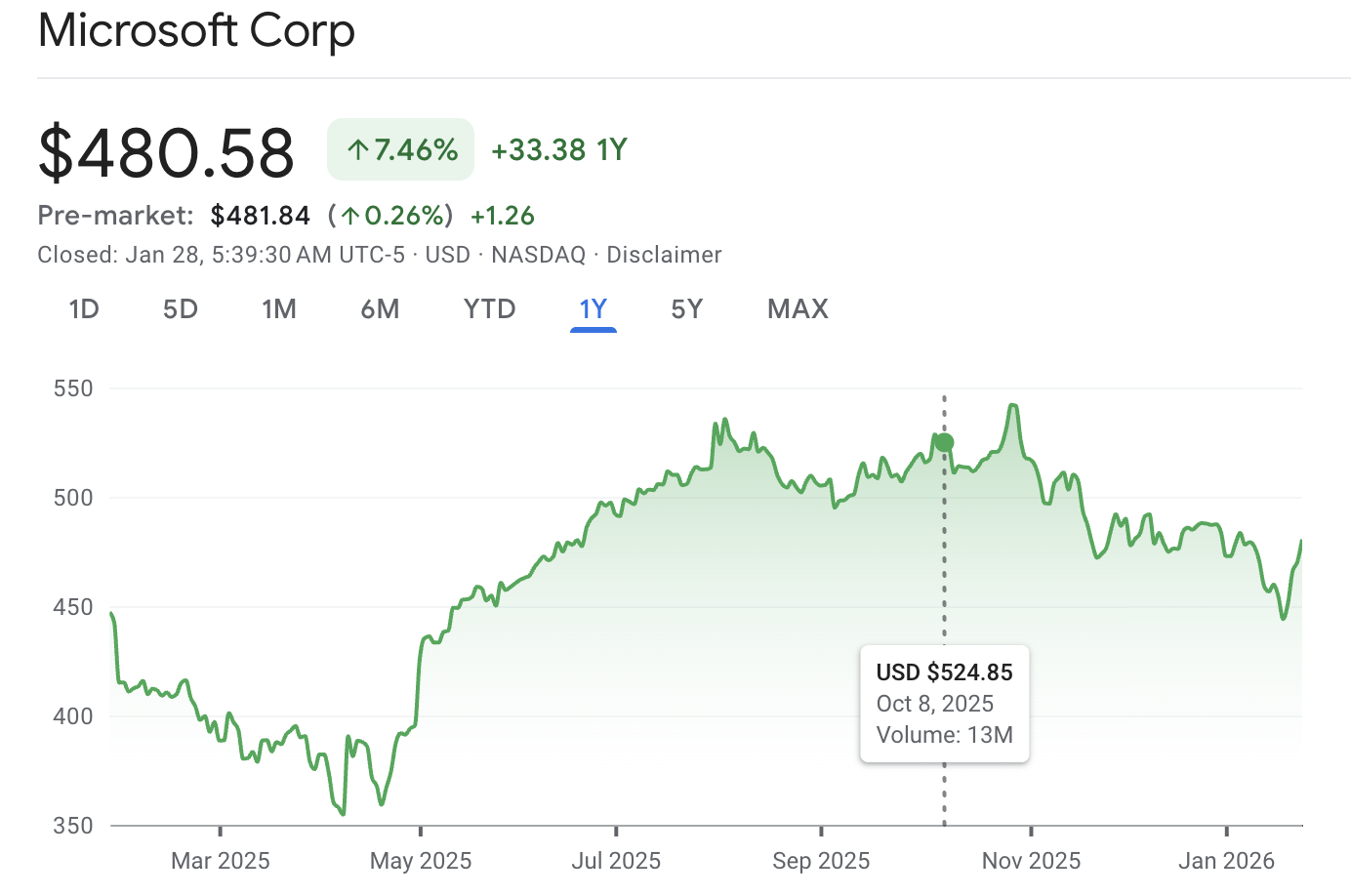This screenshot has width=1351, height=896.
Task: Click the green up-arrow percentage badge
Action: (400, 148)
